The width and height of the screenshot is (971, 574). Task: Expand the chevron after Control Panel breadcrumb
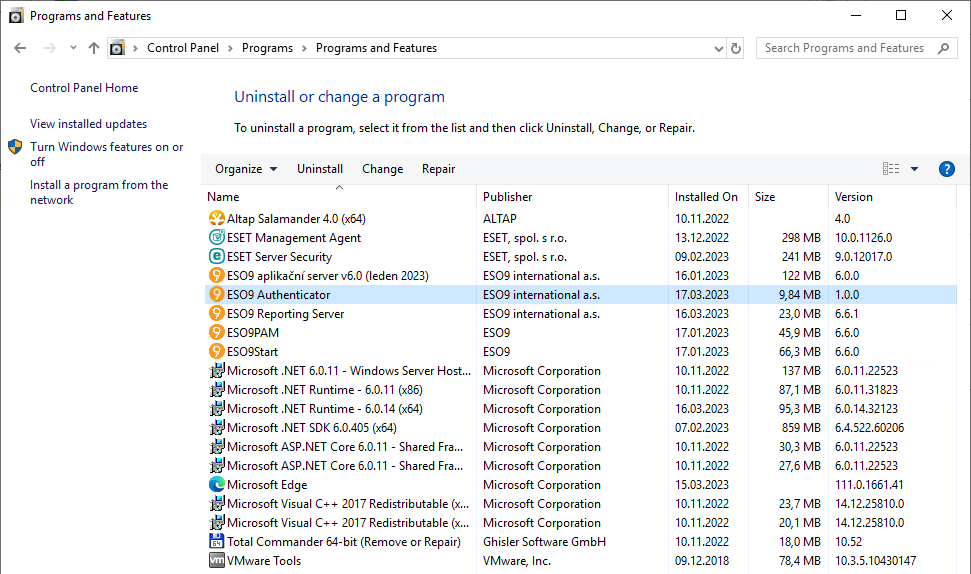coord(230,48)
